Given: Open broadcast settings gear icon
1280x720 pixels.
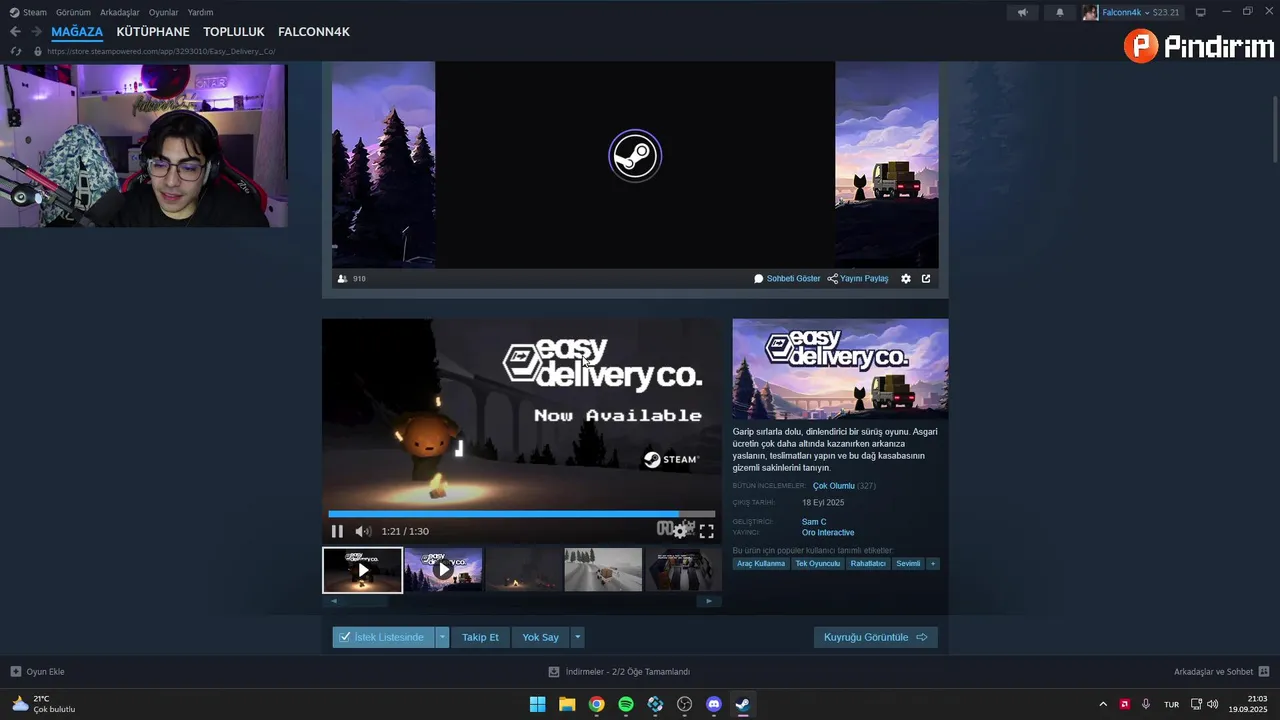Looking at the screenshot, I should point(906,279).
